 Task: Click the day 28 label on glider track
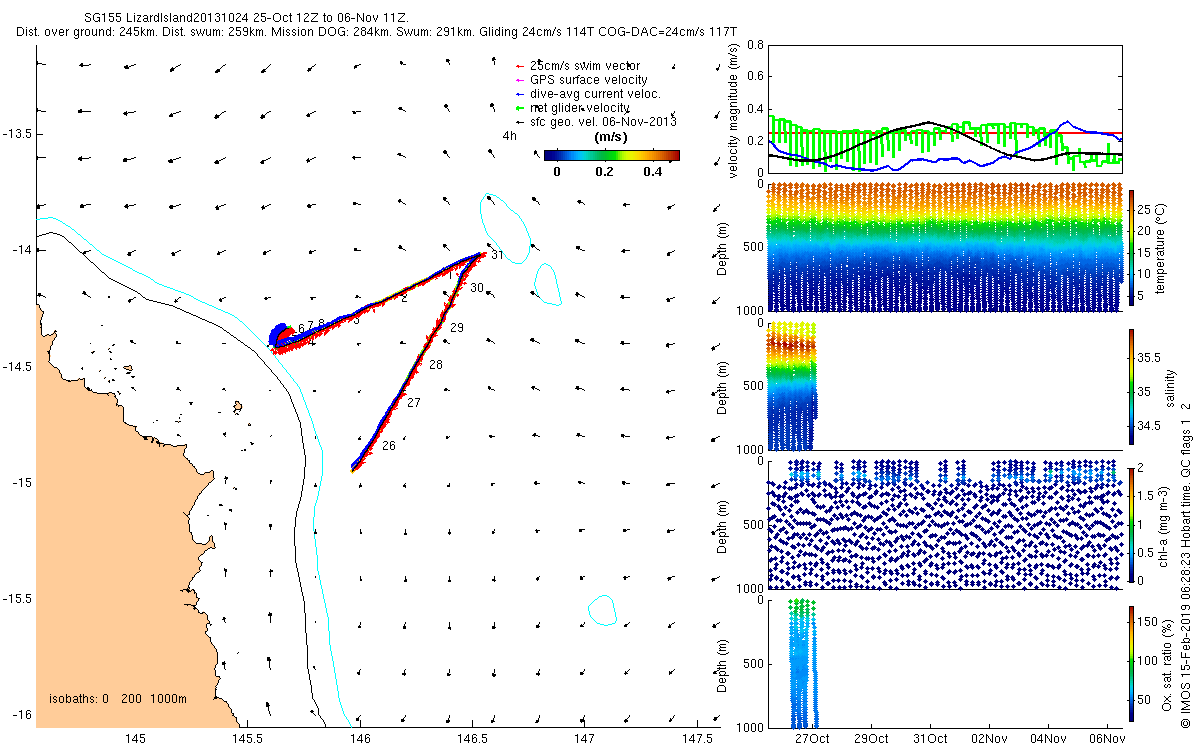click(x=436, y=365)
